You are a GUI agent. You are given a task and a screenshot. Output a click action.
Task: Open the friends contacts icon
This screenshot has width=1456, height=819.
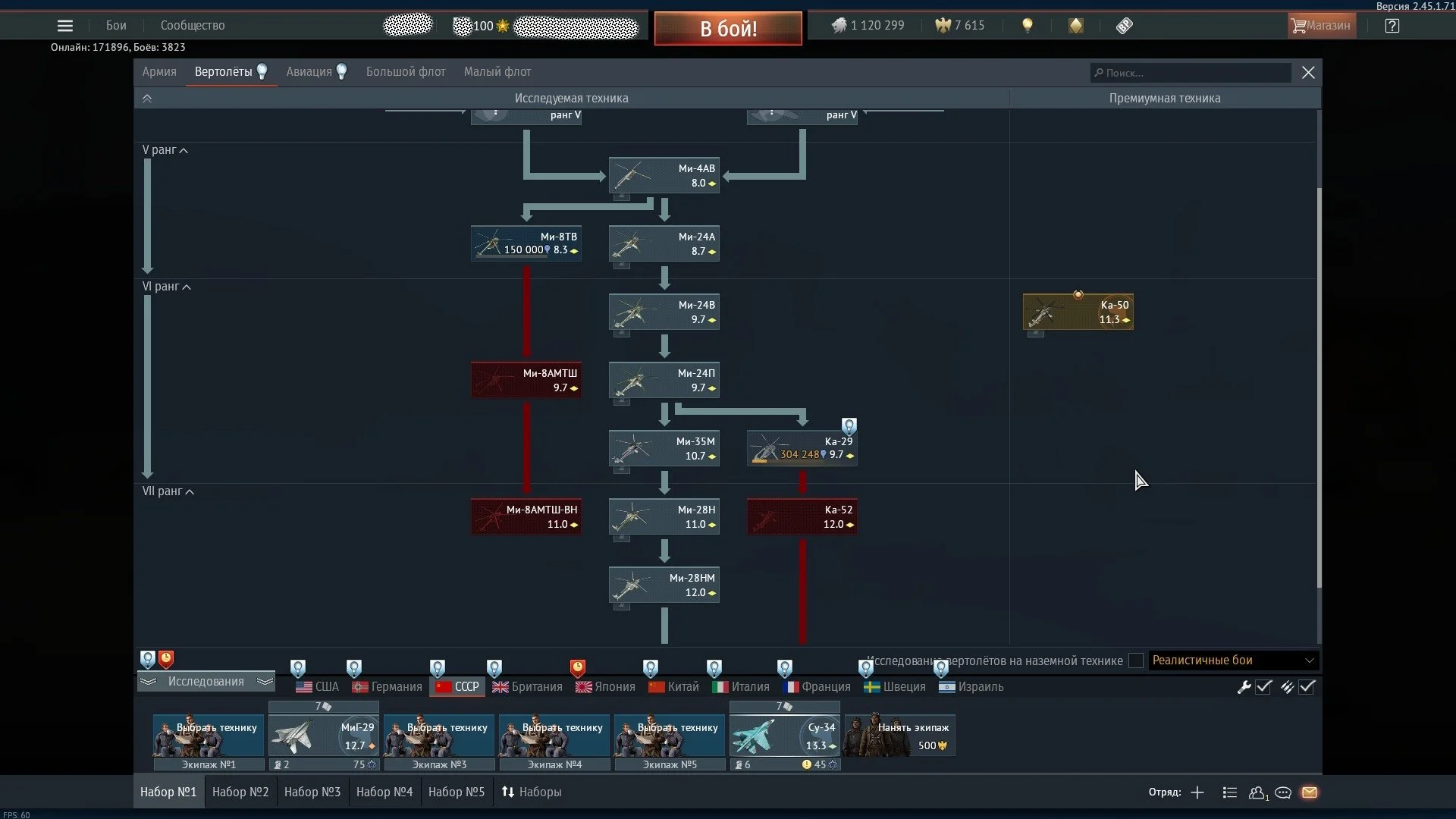[1257, 792]
